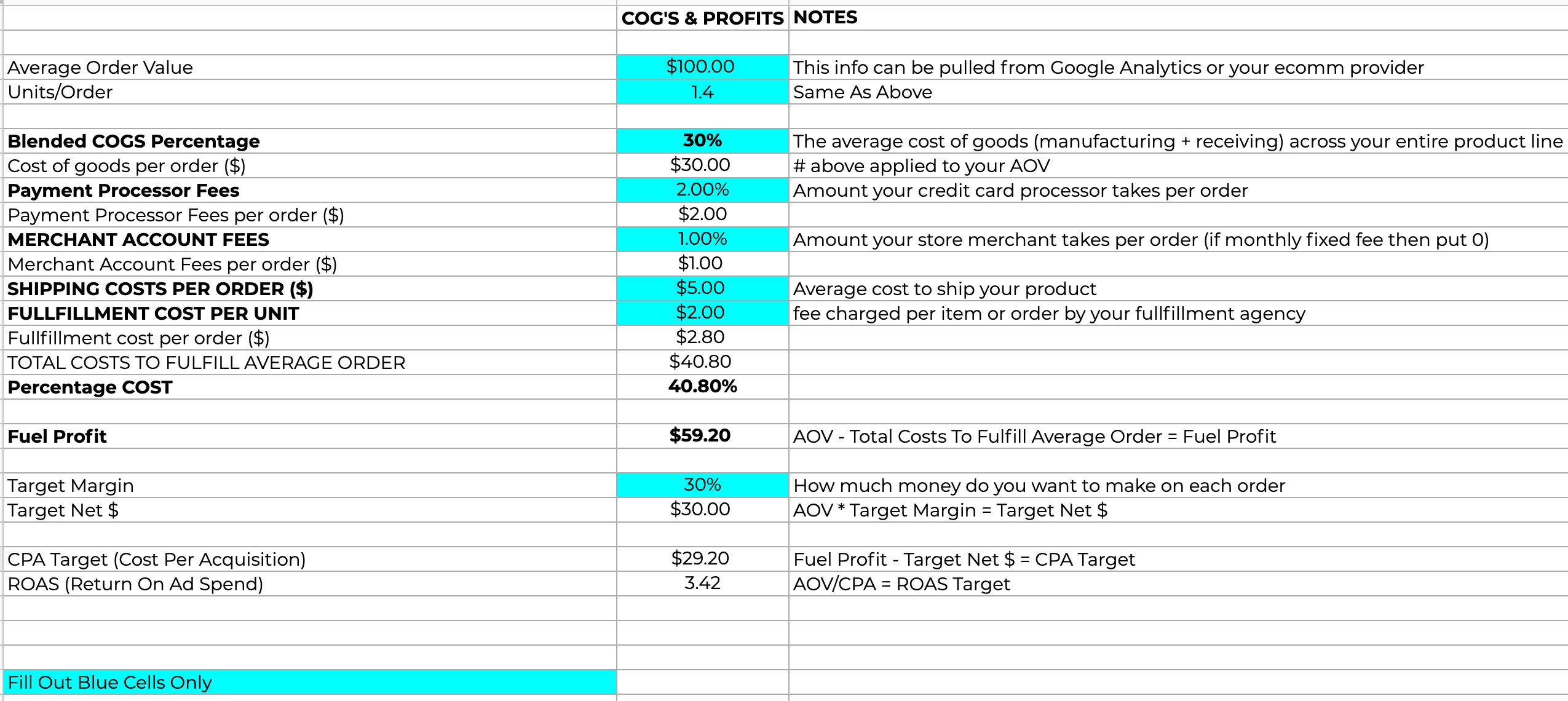The width and height of the screenshot is (1568, 701).
Task: Click the COG'S & PROFITS column header
Action: (702, 18)
